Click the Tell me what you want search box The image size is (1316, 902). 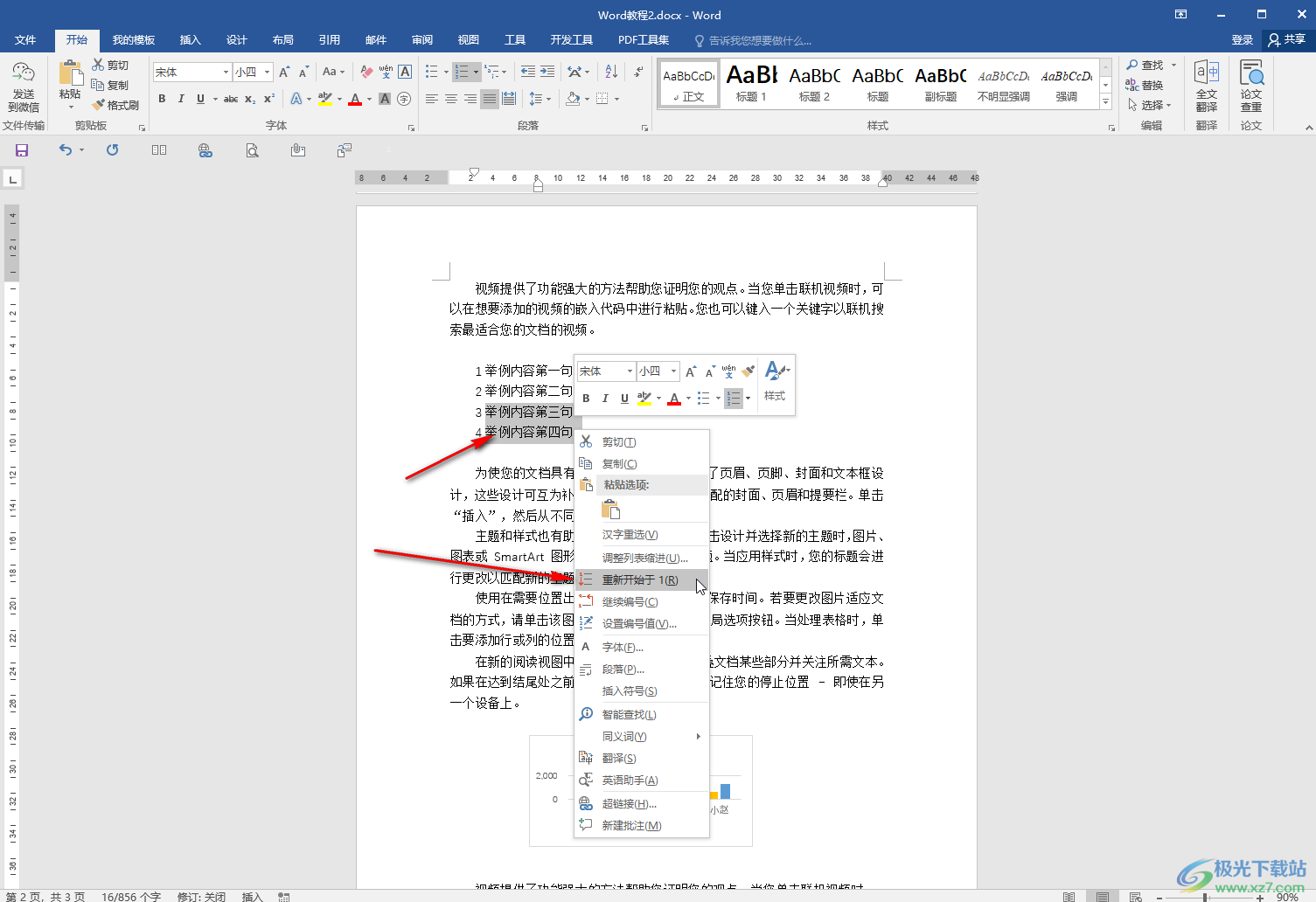[753, 40]
